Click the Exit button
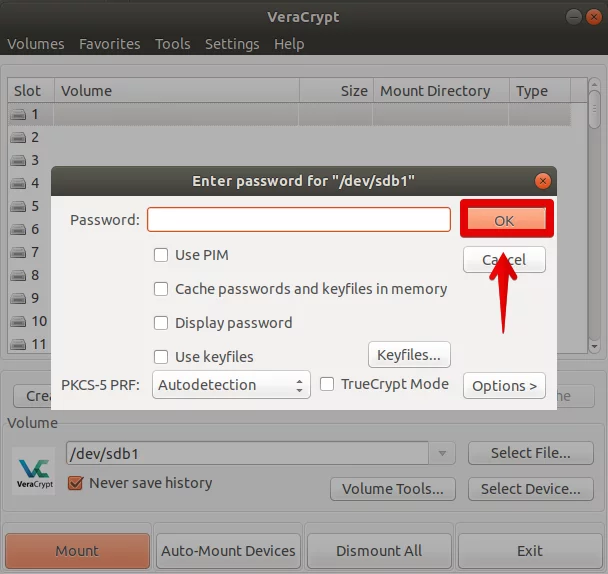The width and height of the screenshot is (608, 574). [x=530, y=551]
